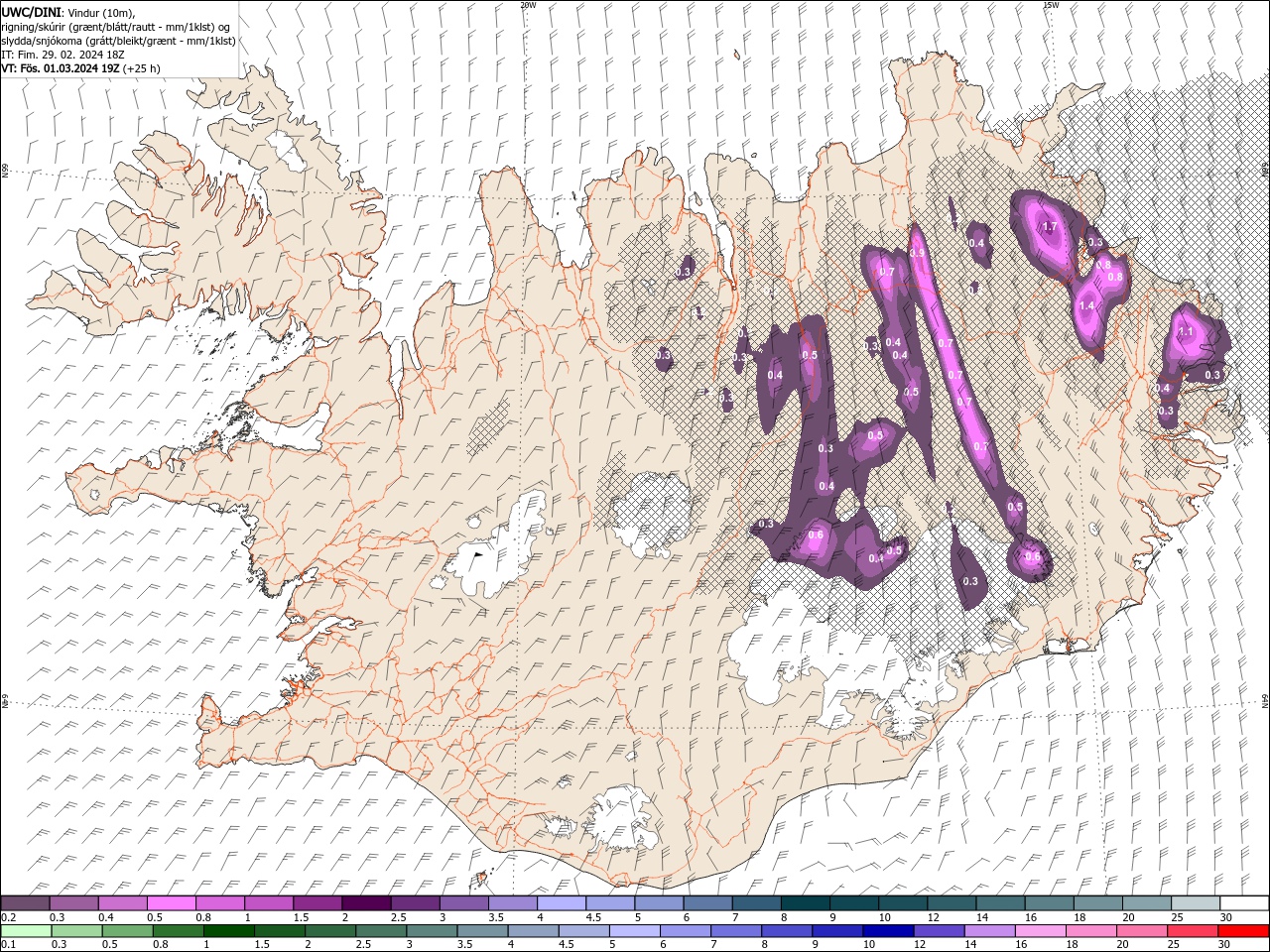The image size is (1270, 952).
Task: Pick upper legend swatch between 3 and 3.5
Action: [x=464, y=903]
